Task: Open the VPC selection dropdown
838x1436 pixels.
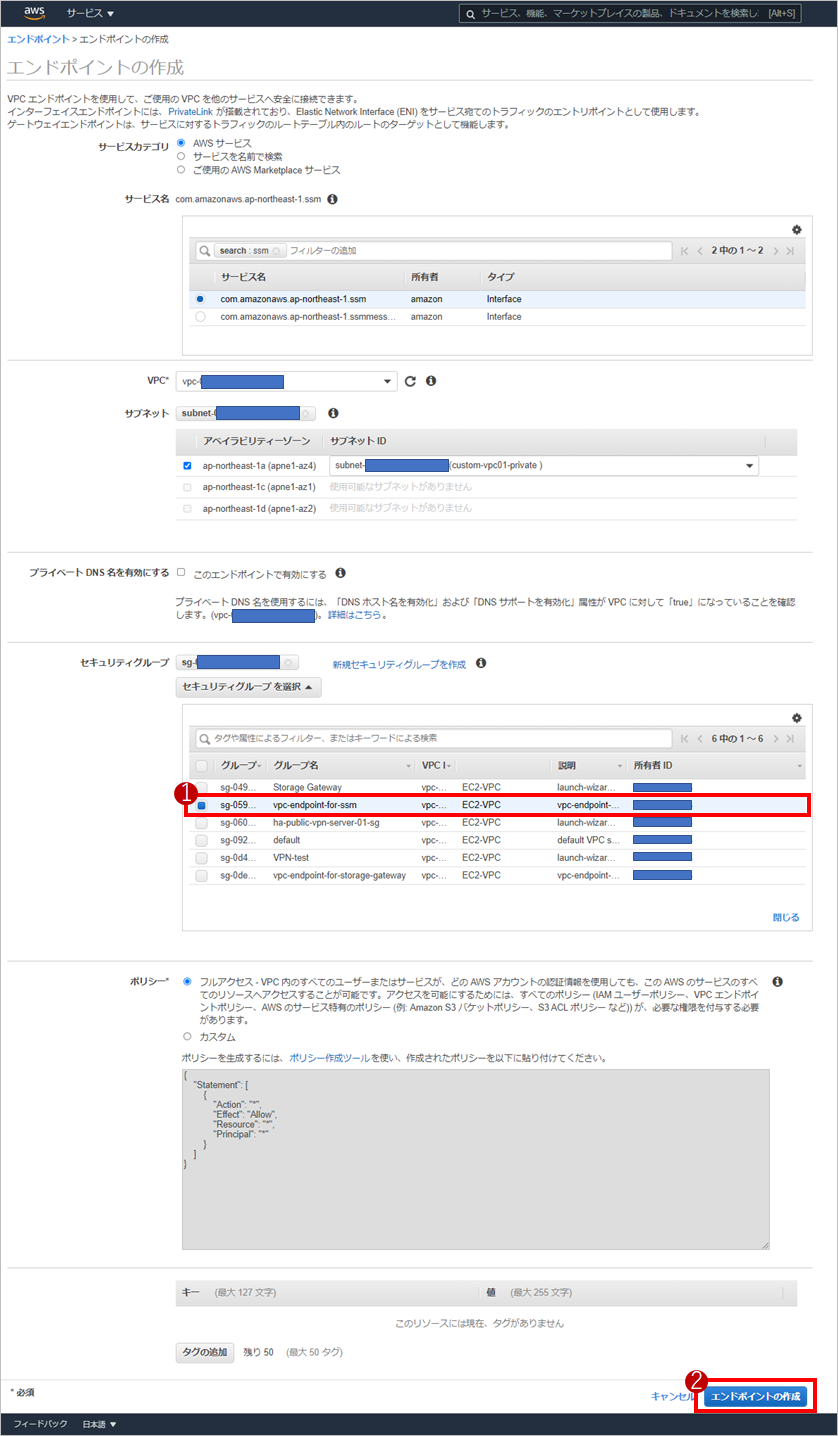Action: [x=286, y=381]
